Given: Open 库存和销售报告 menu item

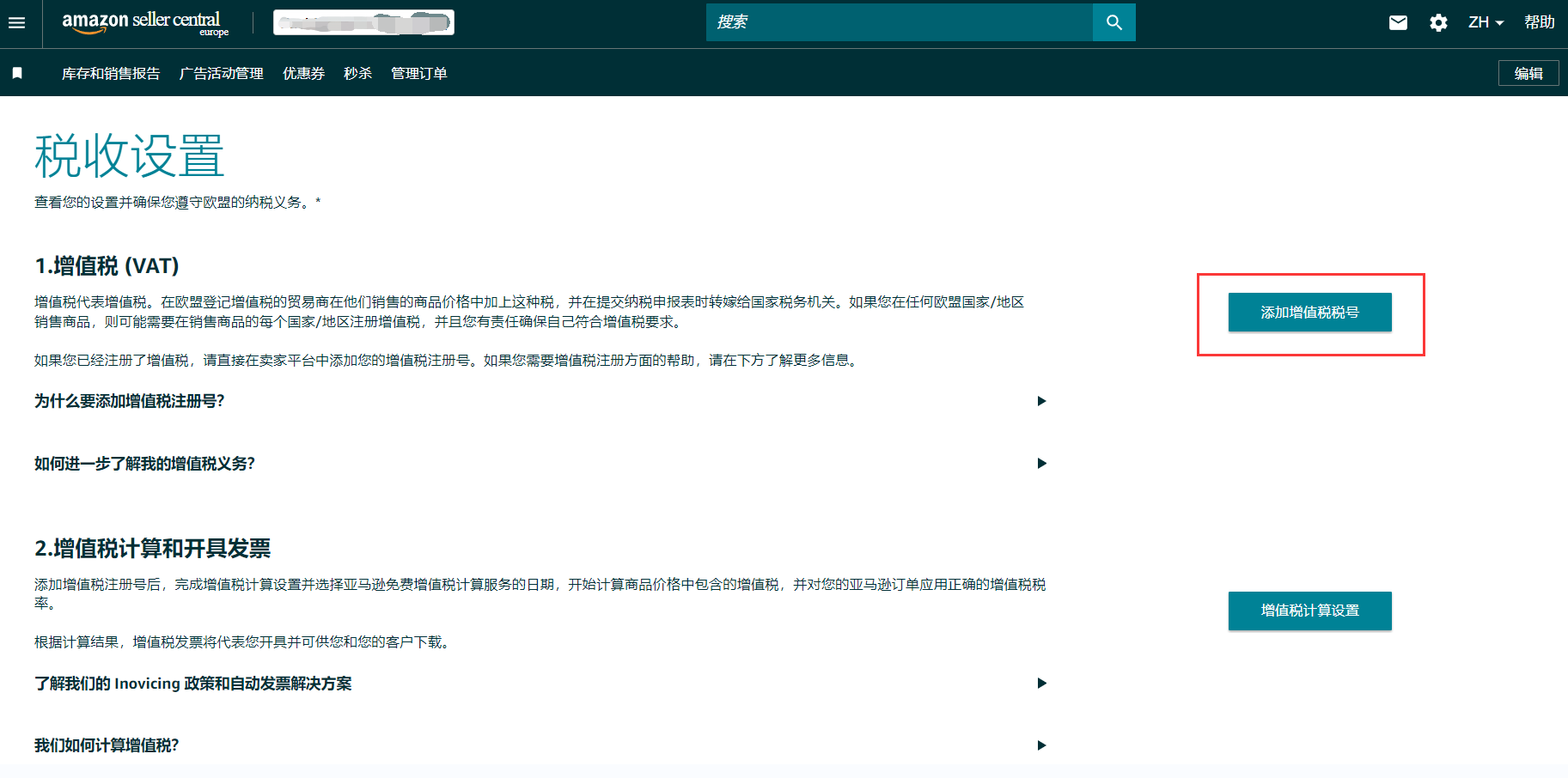Looking at the screenshot, I should 112,73.
